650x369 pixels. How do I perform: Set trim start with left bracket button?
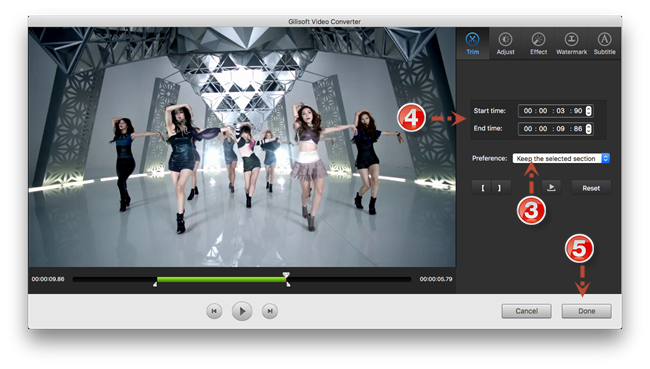pos(483,188)
